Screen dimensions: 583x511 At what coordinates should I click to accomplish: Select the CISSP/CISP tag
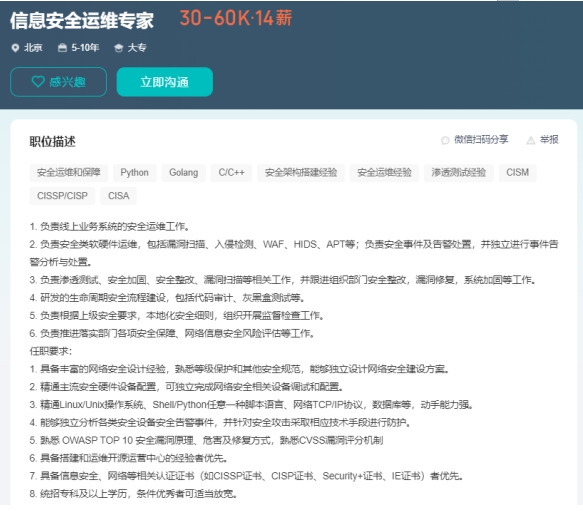click(x=62, y=196)
